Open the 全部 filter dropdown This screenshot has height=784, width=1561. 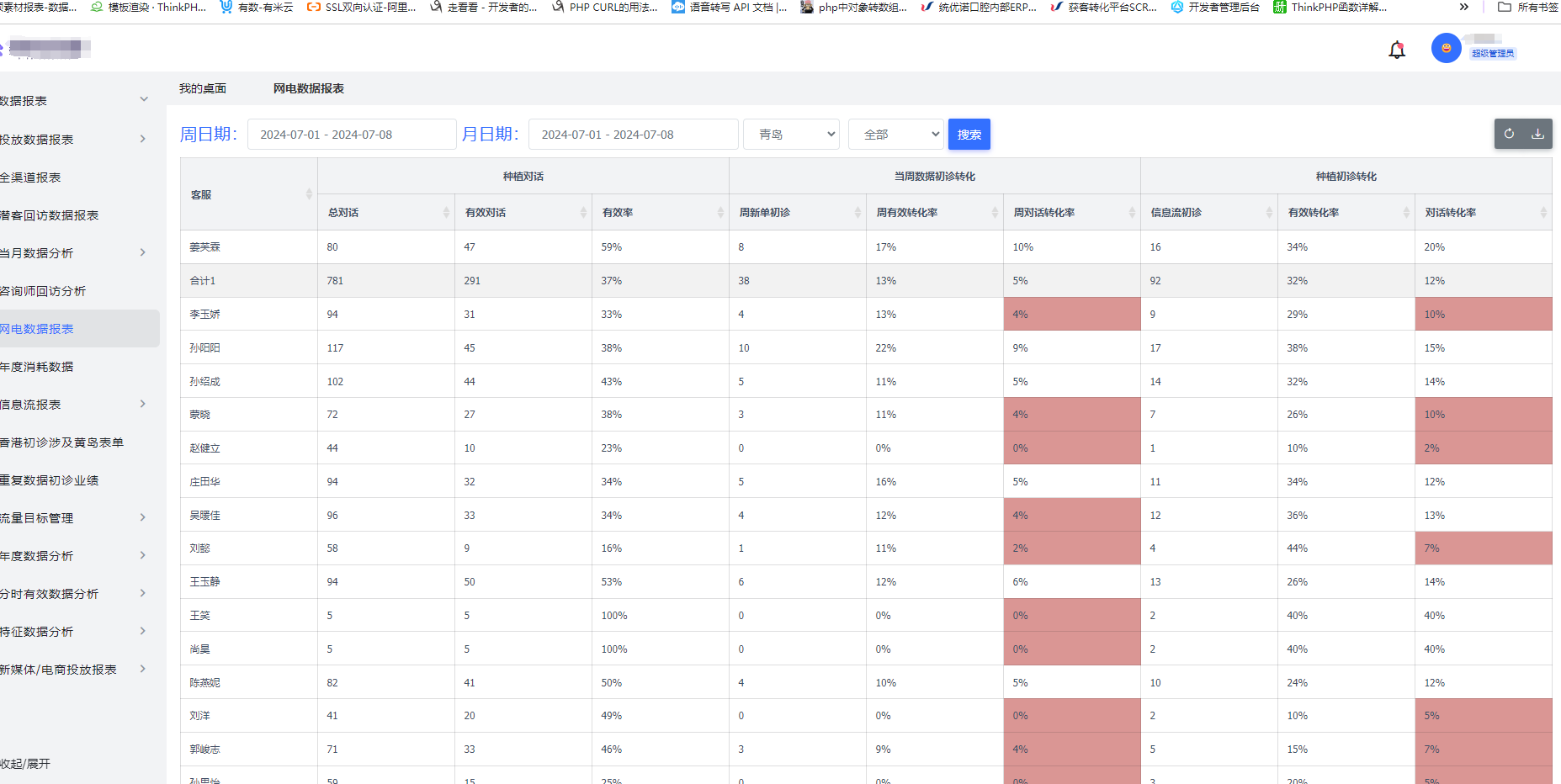(896, 135)
